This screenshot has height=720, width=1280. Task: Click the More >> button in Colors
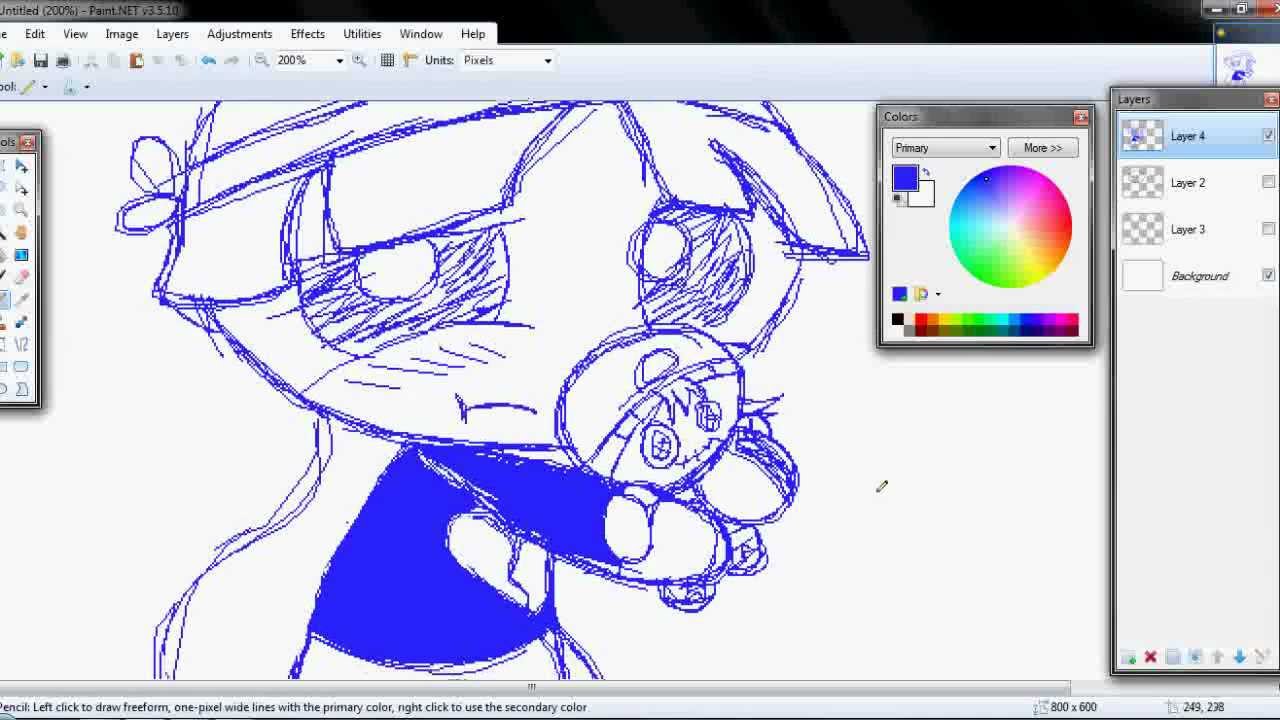1043,148
